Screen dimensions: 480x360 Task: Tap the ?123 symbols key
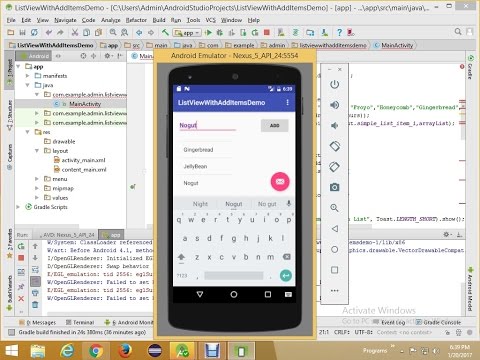[x=182, y=276]
